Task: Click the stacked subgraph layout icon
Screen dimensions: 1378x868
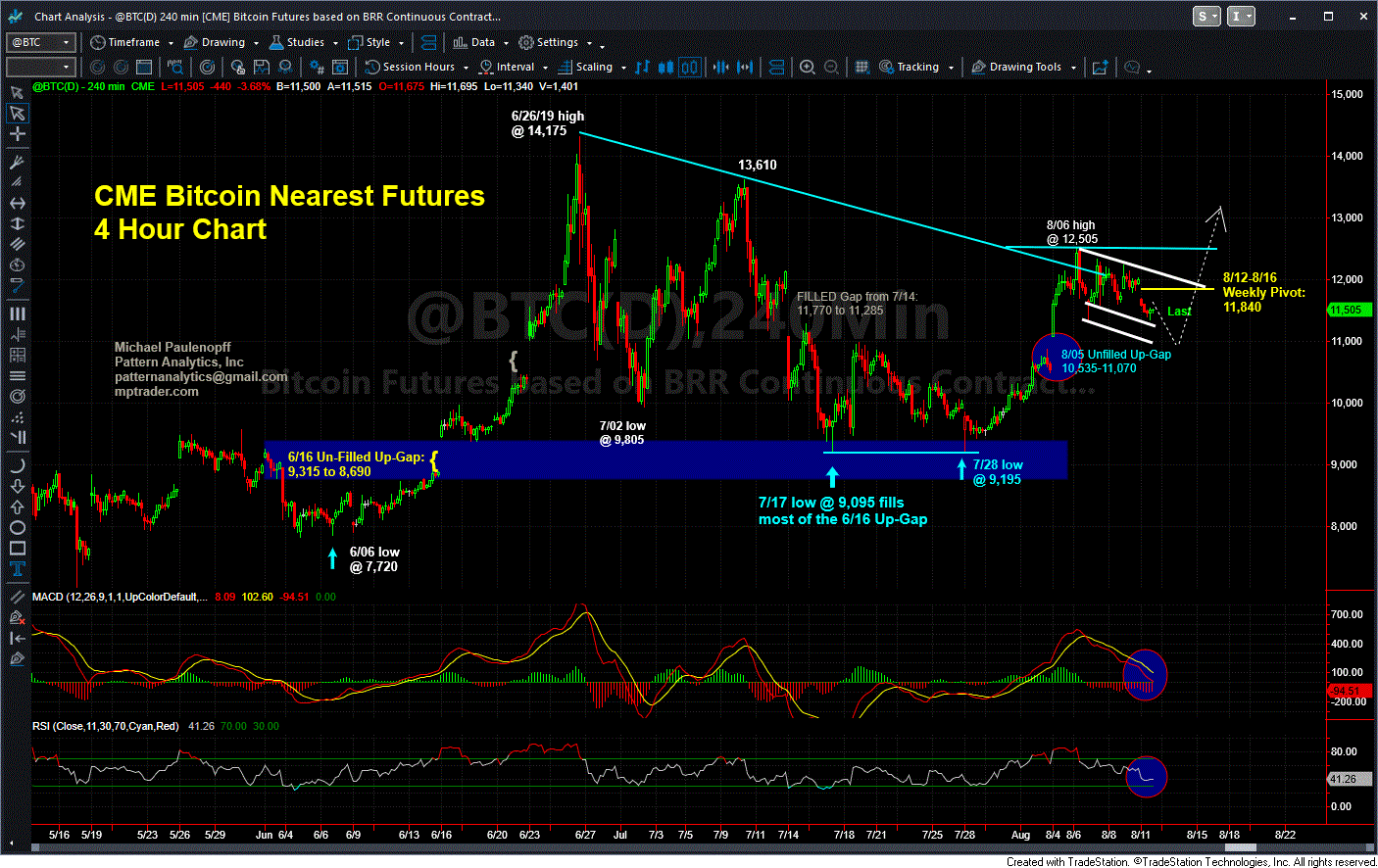Action: pos(777,67)
